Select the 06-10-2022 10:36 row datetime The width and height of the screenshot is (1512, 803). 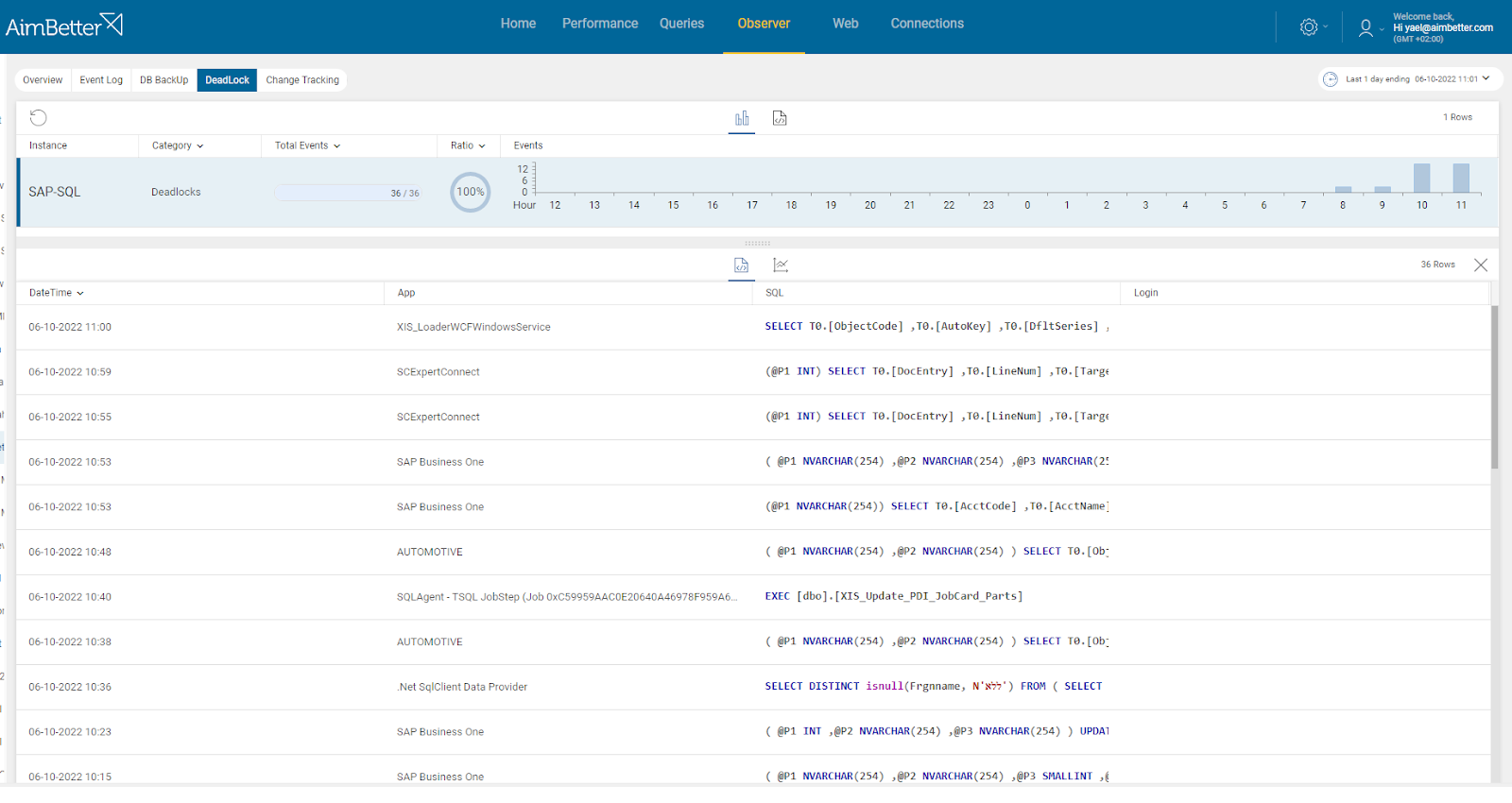pyautogui.click(x=70, y=687)
